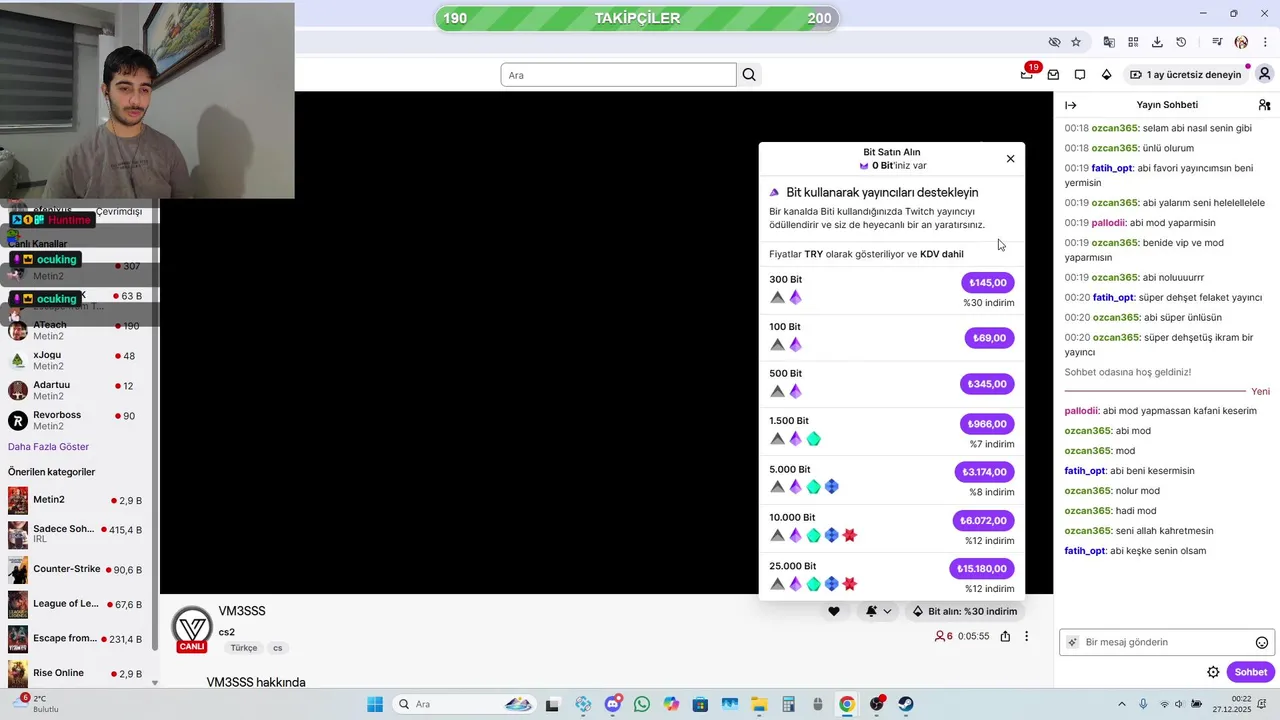Click the VM3SSS channel name
1280x720 pixels.
[242, 611]
